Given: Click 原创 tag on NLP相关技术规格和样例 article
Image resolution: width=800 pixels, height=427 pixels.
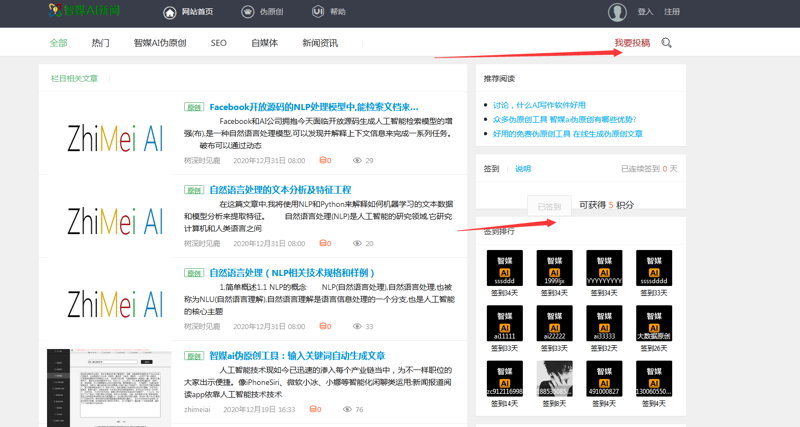Looking at the screenshot, I should [194, 273].
